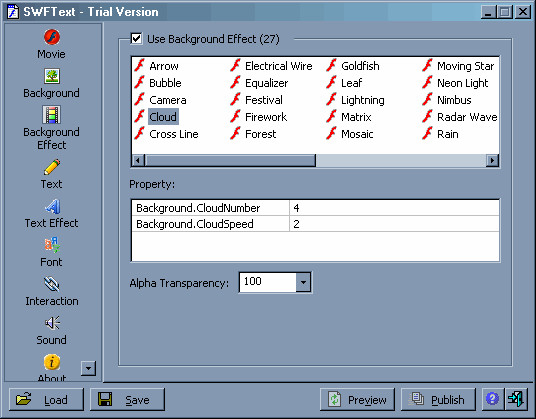This screenshot has width=536, height=419.
Task: Select the Mosaic effect
Action: click(x=357, y=134)
